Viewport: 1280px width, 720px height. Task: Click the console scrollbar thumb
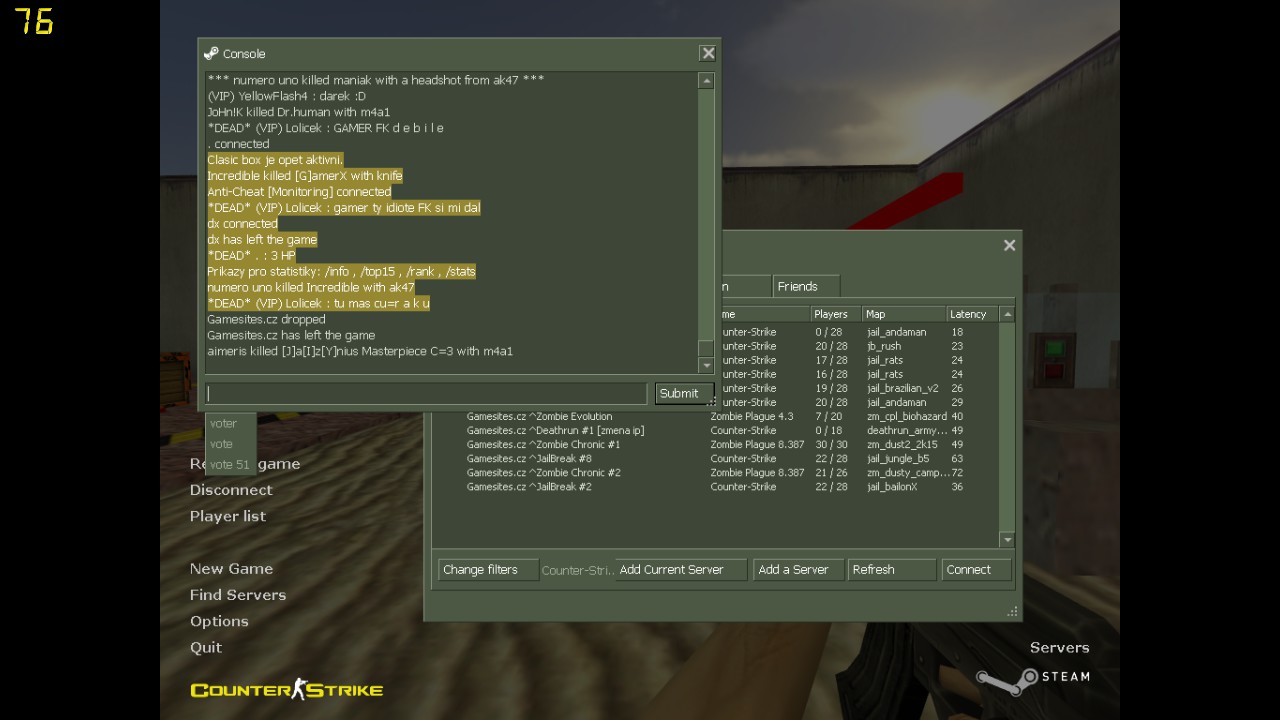tap(706, 349)
